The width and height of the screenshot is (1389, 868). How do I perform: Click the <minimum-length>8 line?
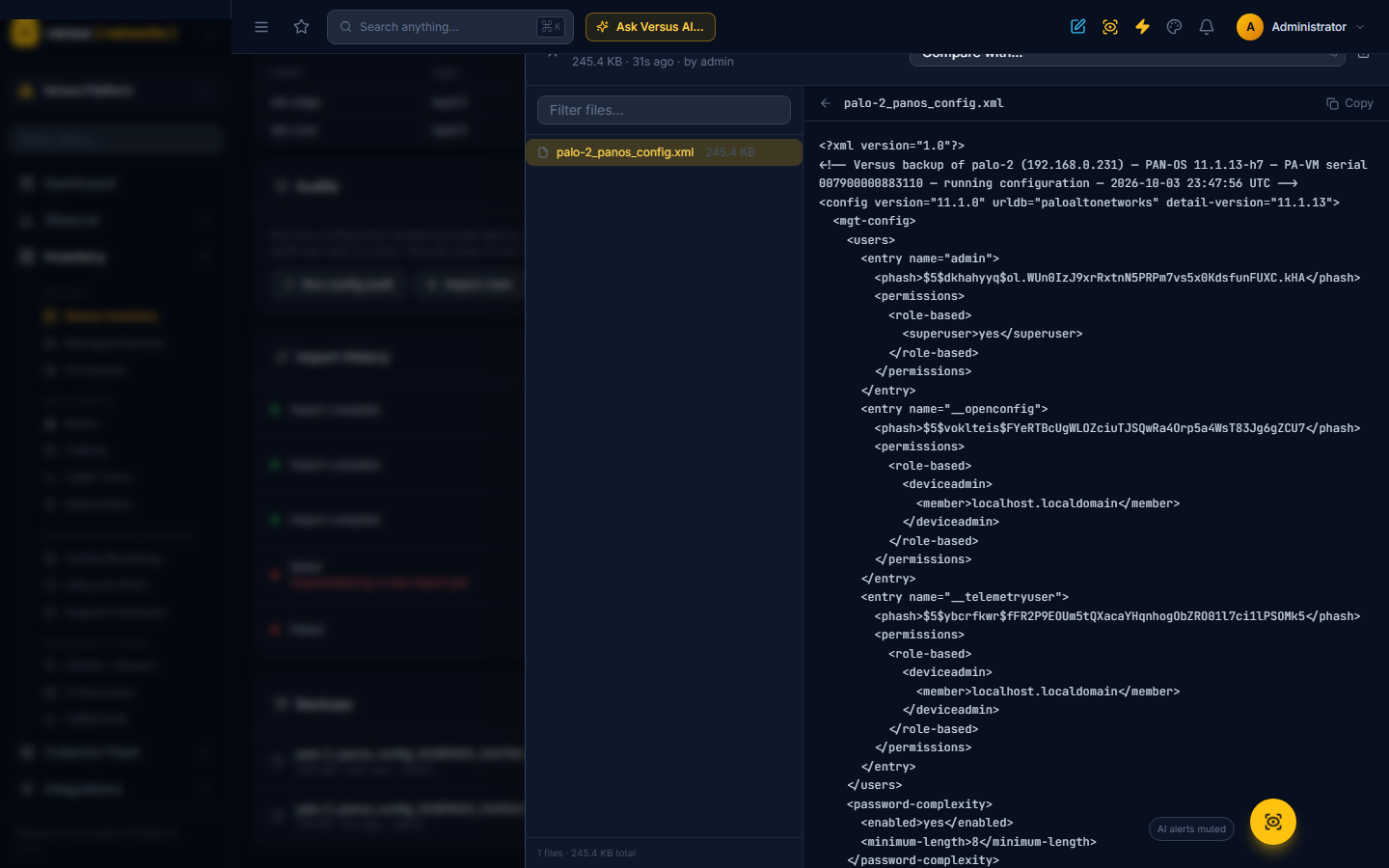pyautogui.click(x=978, y=842)
